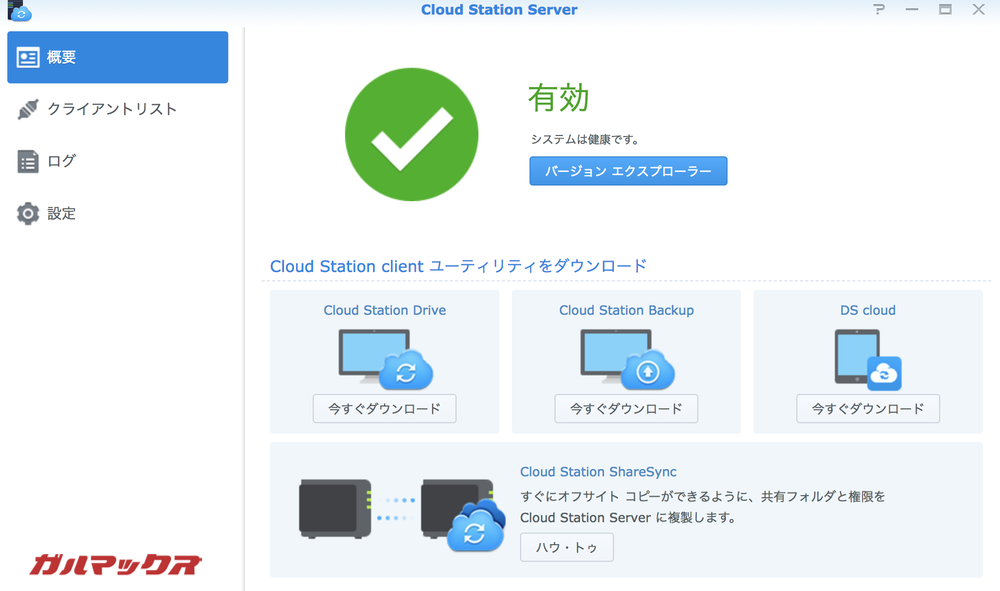Open the バージョン エクスプローラー
The width and height of the screenshot is (1000, 591).
coord(628,171)
